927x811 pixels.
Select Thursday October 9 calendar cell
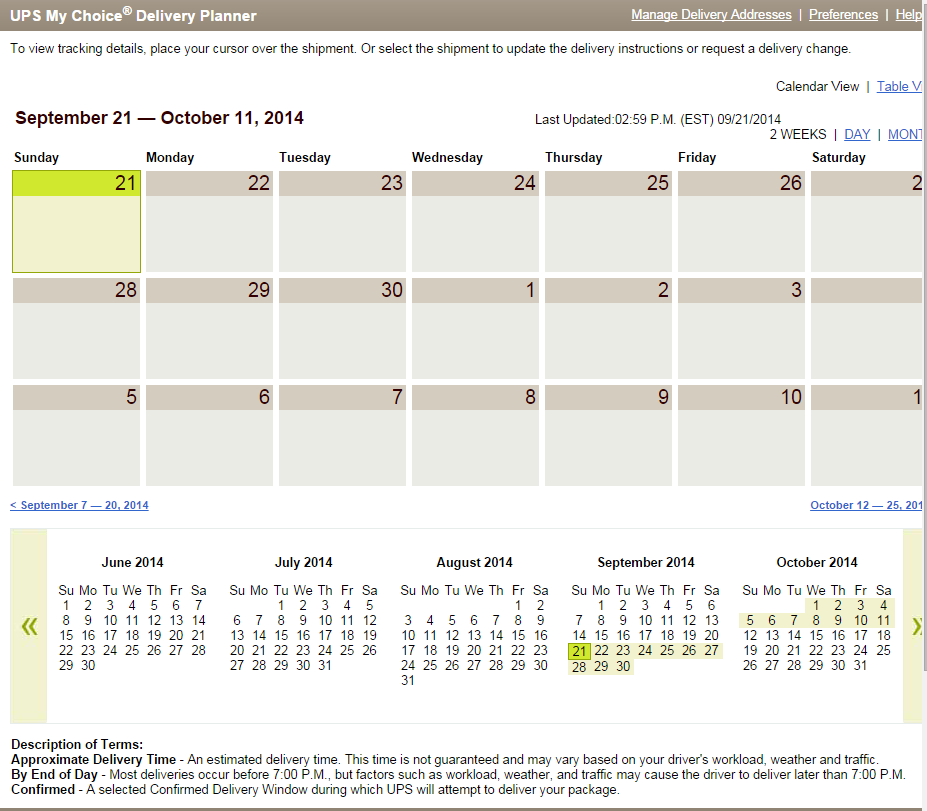[x=608, y=436]
